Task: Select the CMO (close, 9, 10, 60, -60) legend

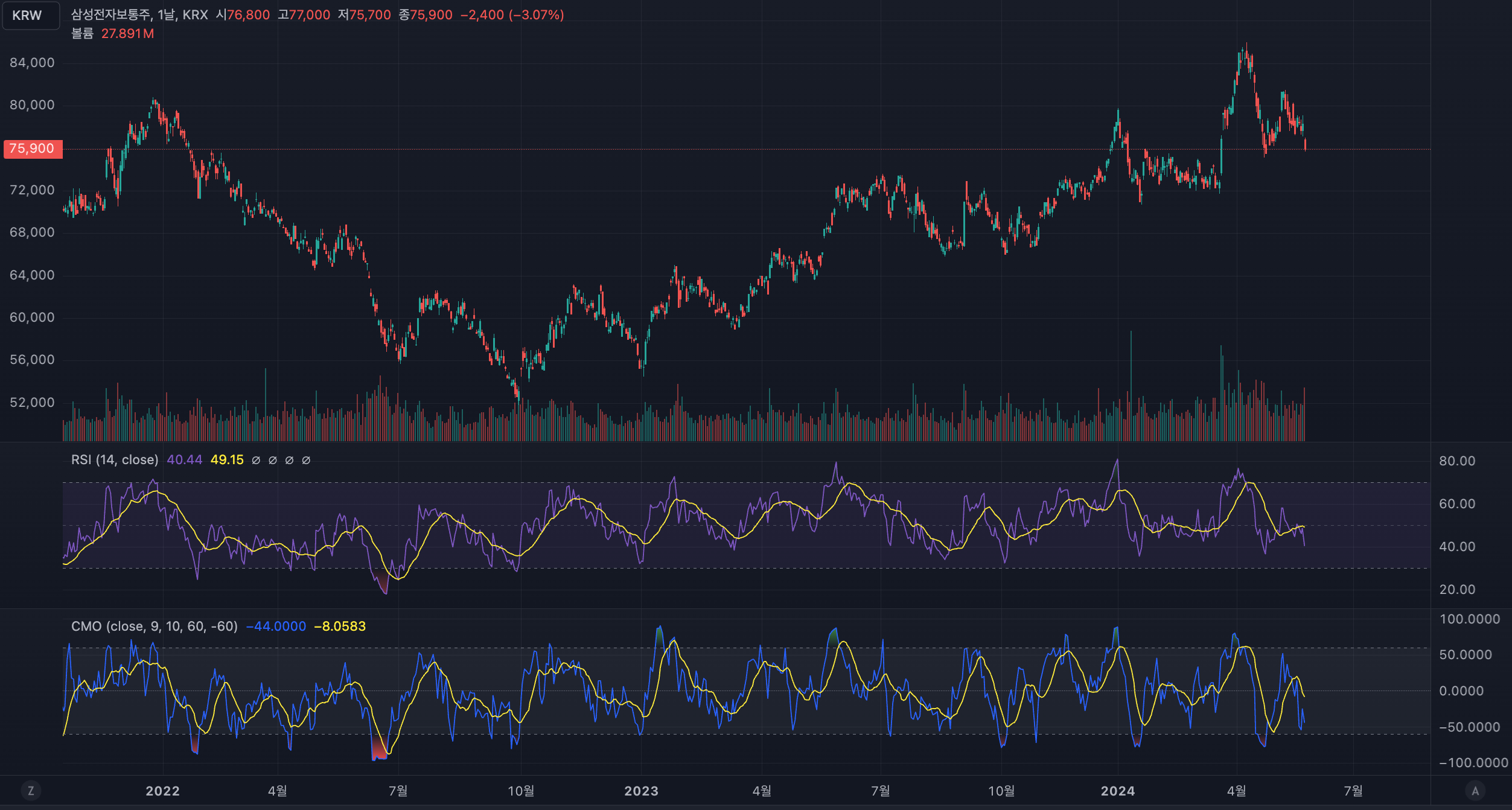Action: coord(155,627)
